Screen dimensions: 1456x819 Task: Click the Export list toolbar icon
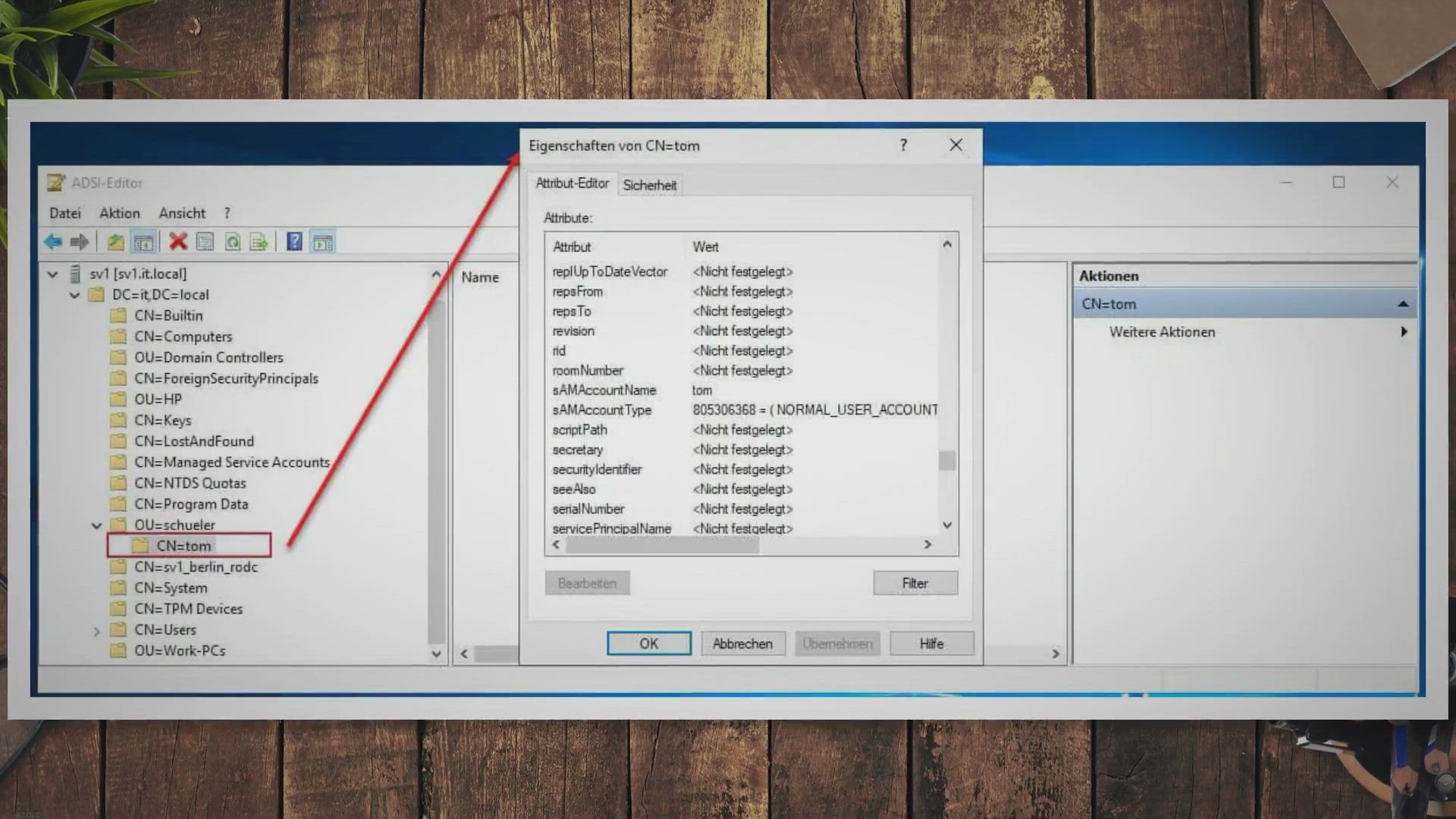tap(259, 242)
